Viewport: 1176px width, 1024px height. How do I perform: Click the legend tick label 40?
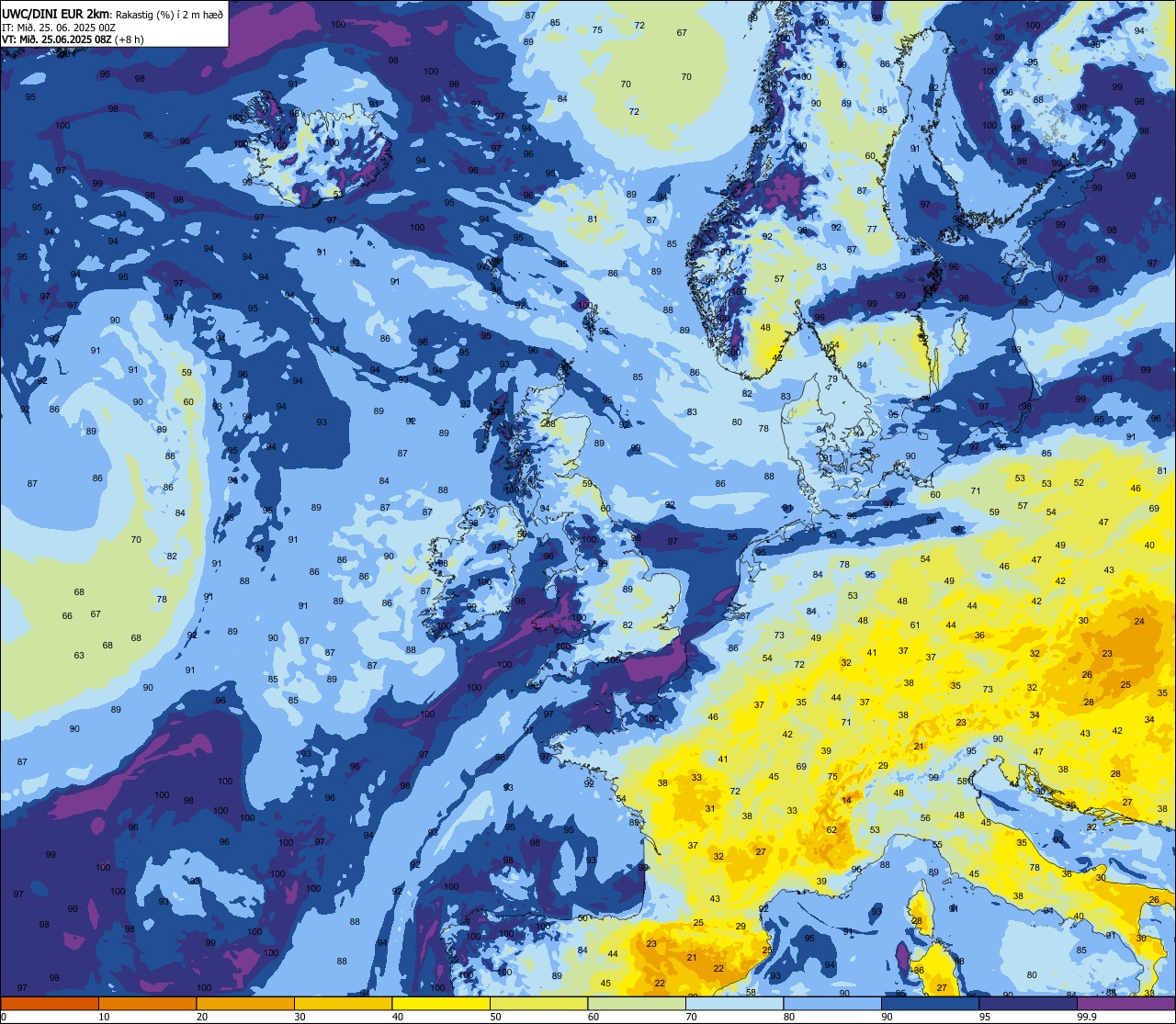398,1017
